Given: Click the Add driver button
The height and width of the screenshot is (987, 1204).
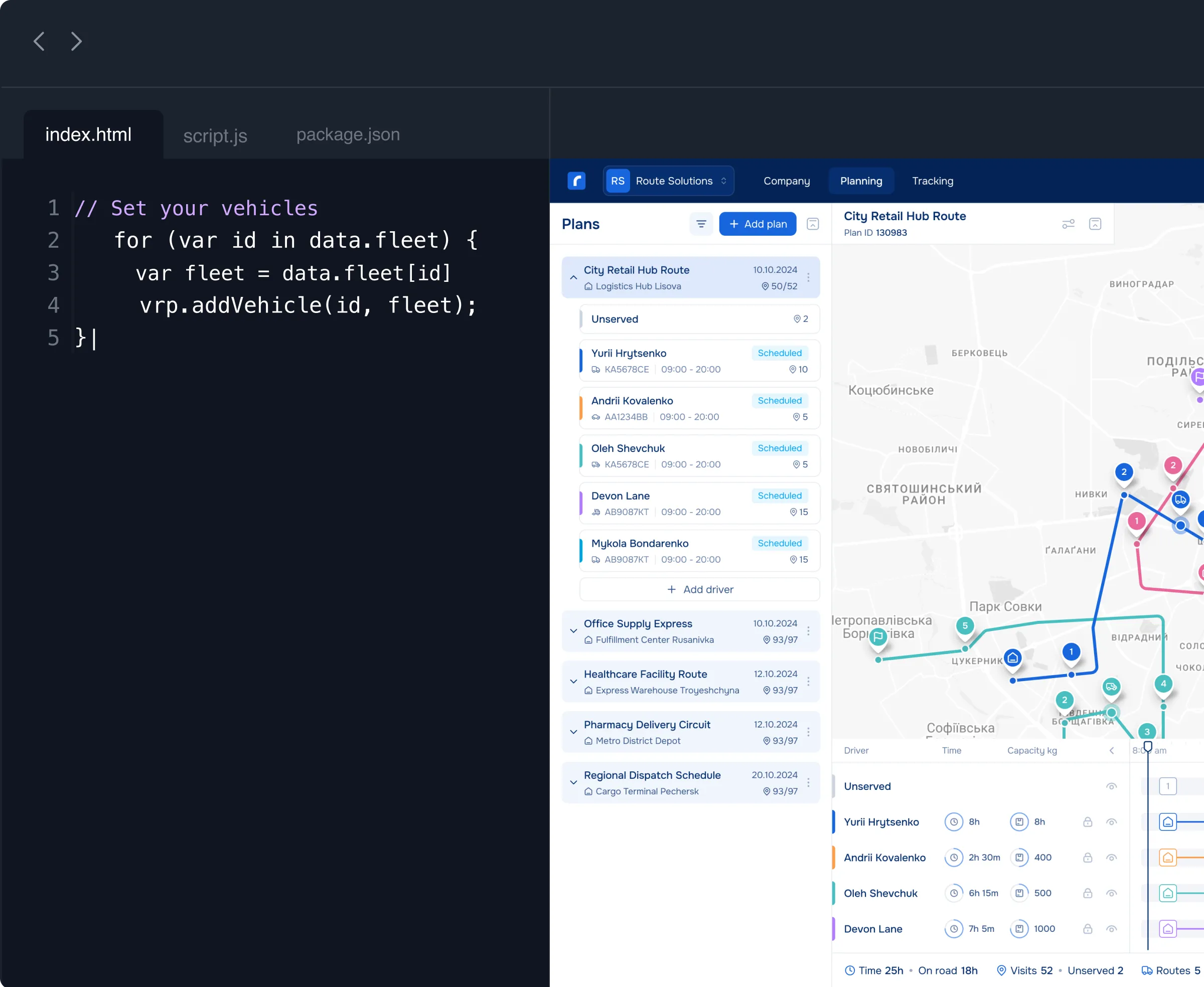Looking at the screenshot, I should (699, 590).
